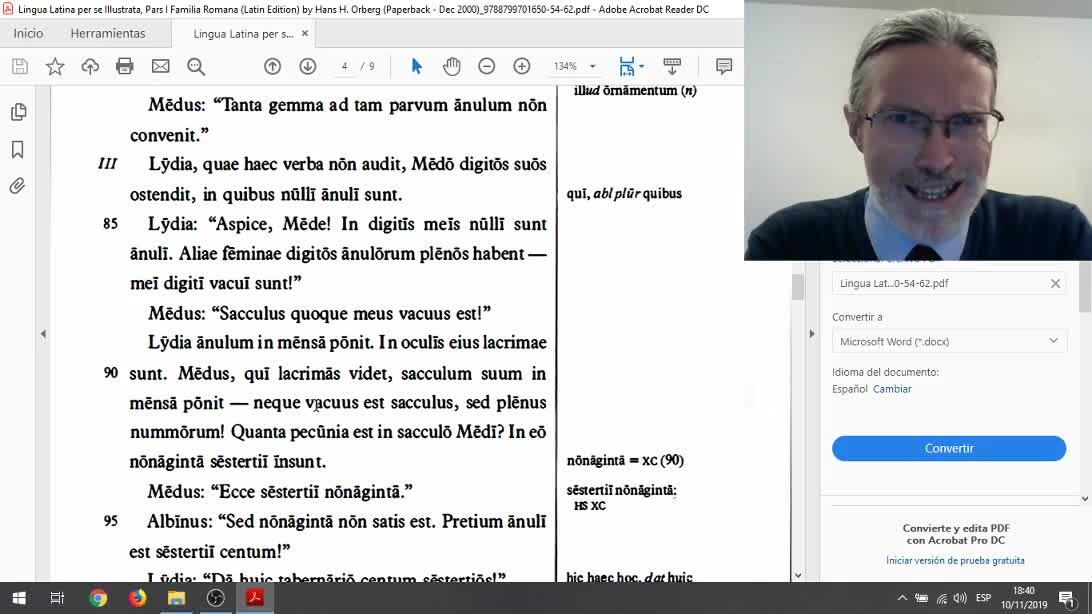Click the upload to cloud icon

tap(90, 66)
